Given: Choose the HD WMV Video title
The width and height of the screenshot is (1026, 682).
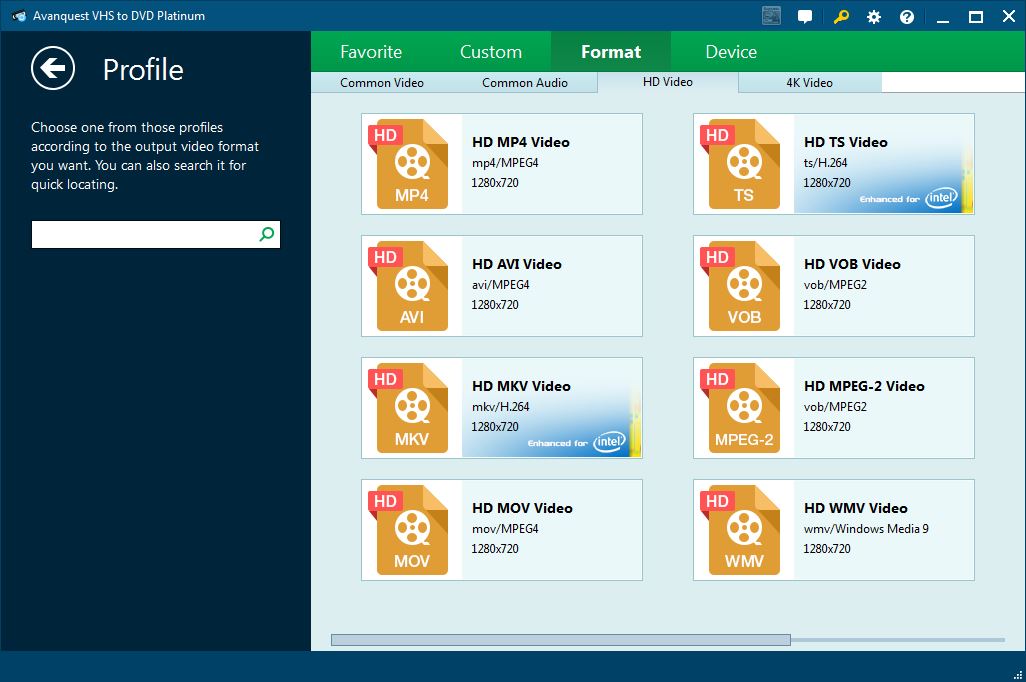Looking at the screenshot, I should [856, 508].
